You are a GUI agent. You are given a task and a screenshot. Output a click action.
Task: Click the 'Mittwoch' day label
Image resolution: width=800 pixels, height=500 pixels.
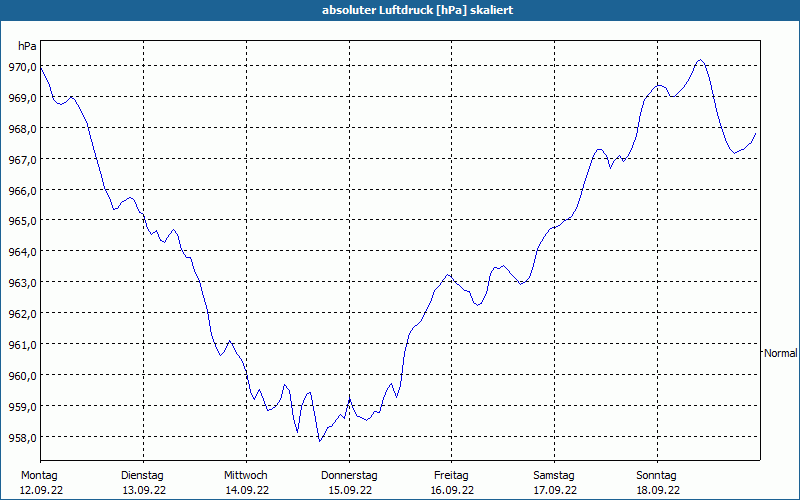(245, 475)
